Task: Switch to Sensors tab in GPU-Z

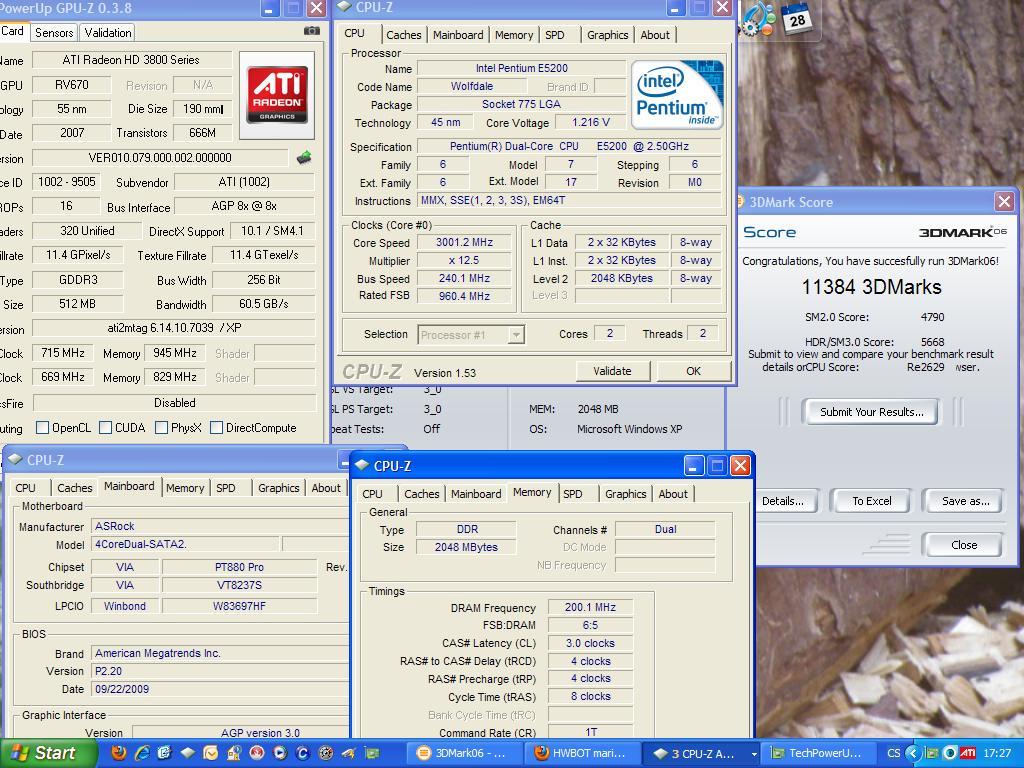Action: point(54,33)
